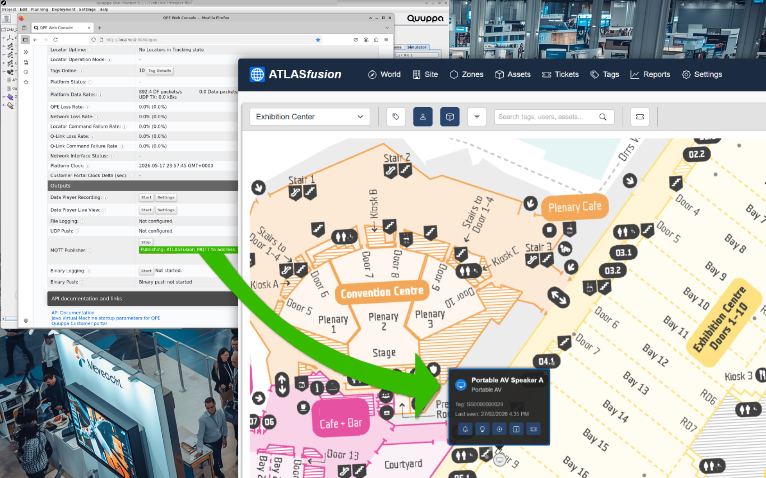
Task: Click the Convention Centre label on map
Action: point(382,293)
